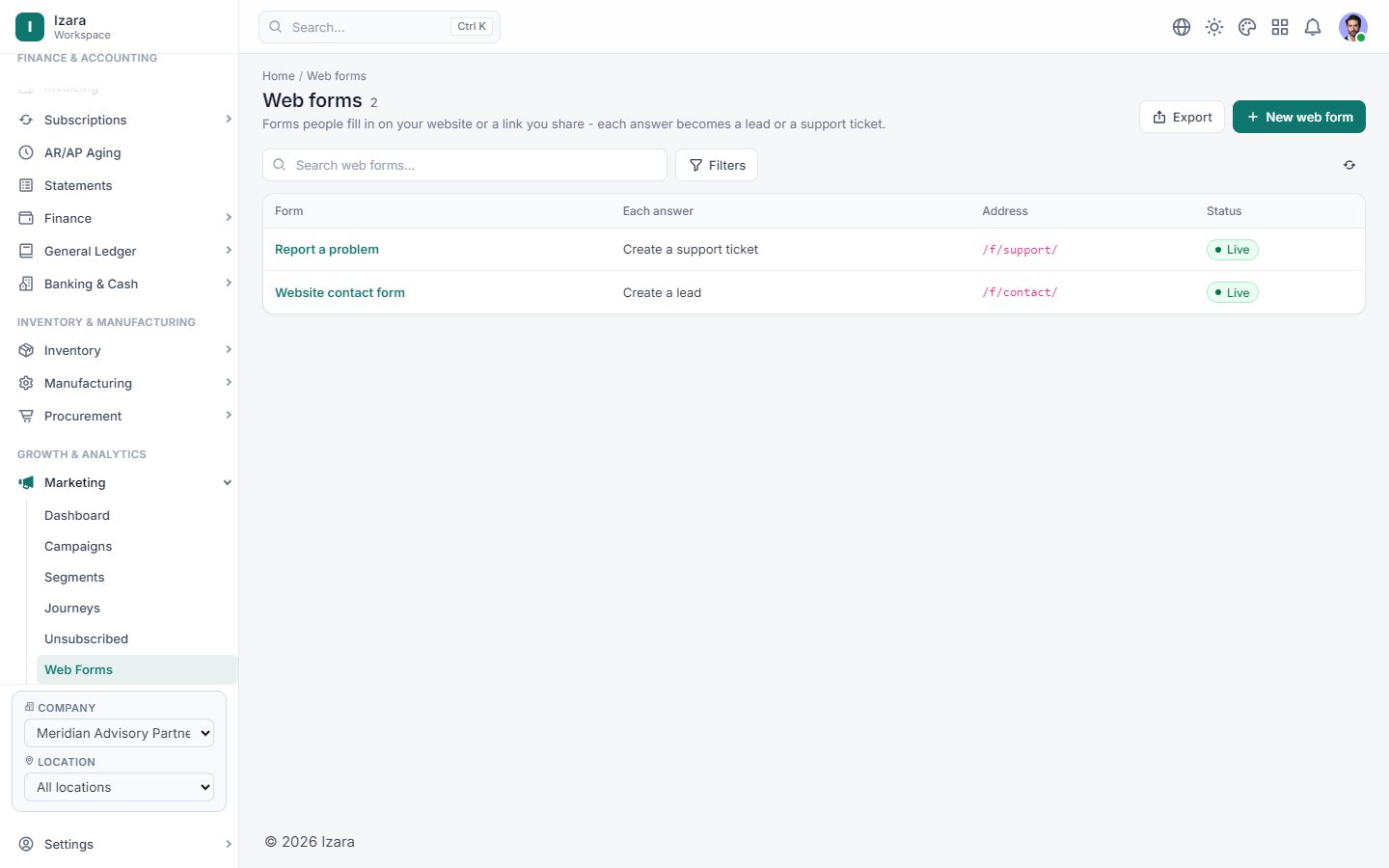
Task: Open the notifications bell
Action: point(1313,27)
